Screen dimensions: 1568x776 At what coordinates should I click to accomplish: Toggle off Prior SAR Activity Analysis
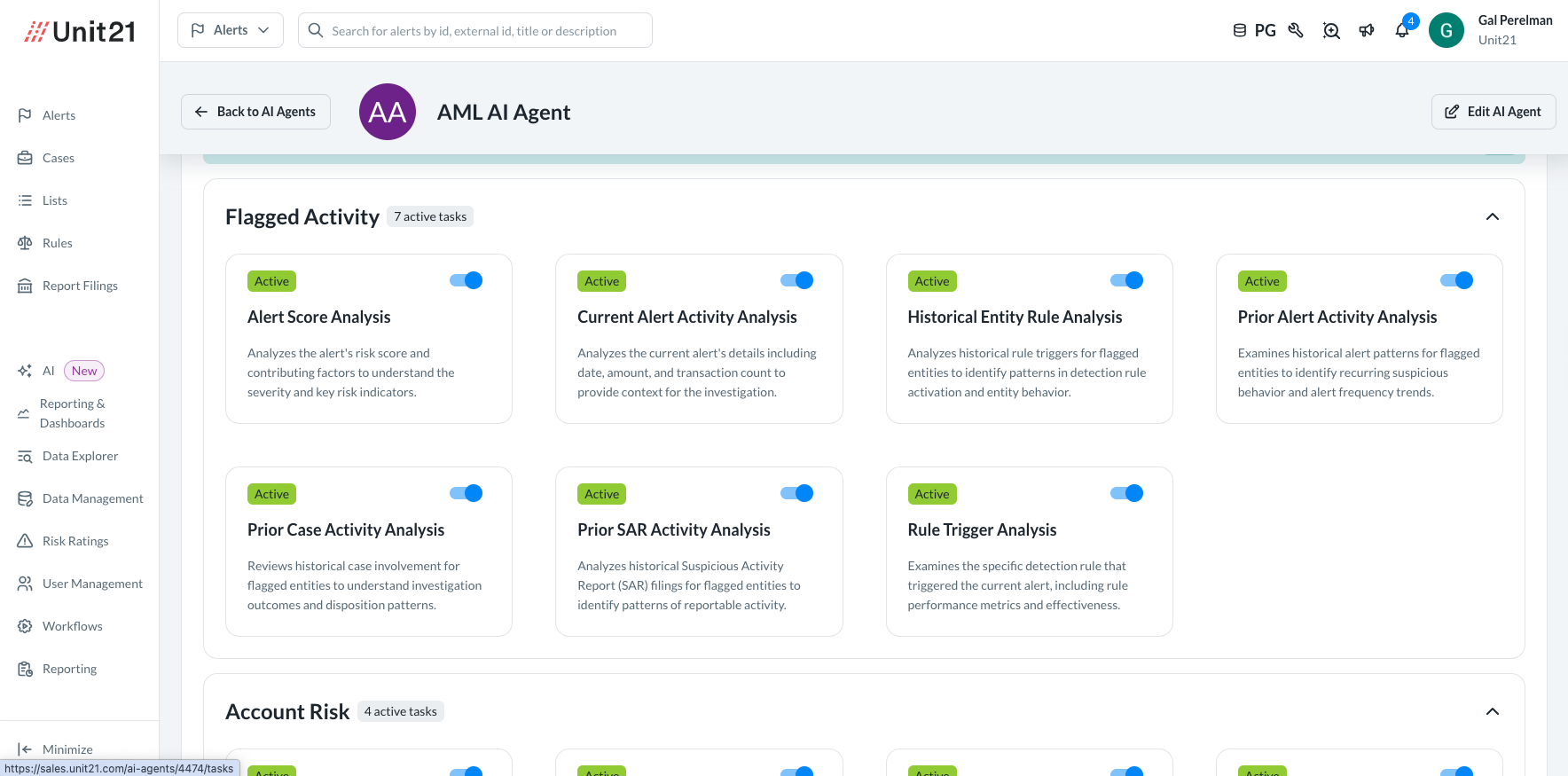tap(796, 493)
